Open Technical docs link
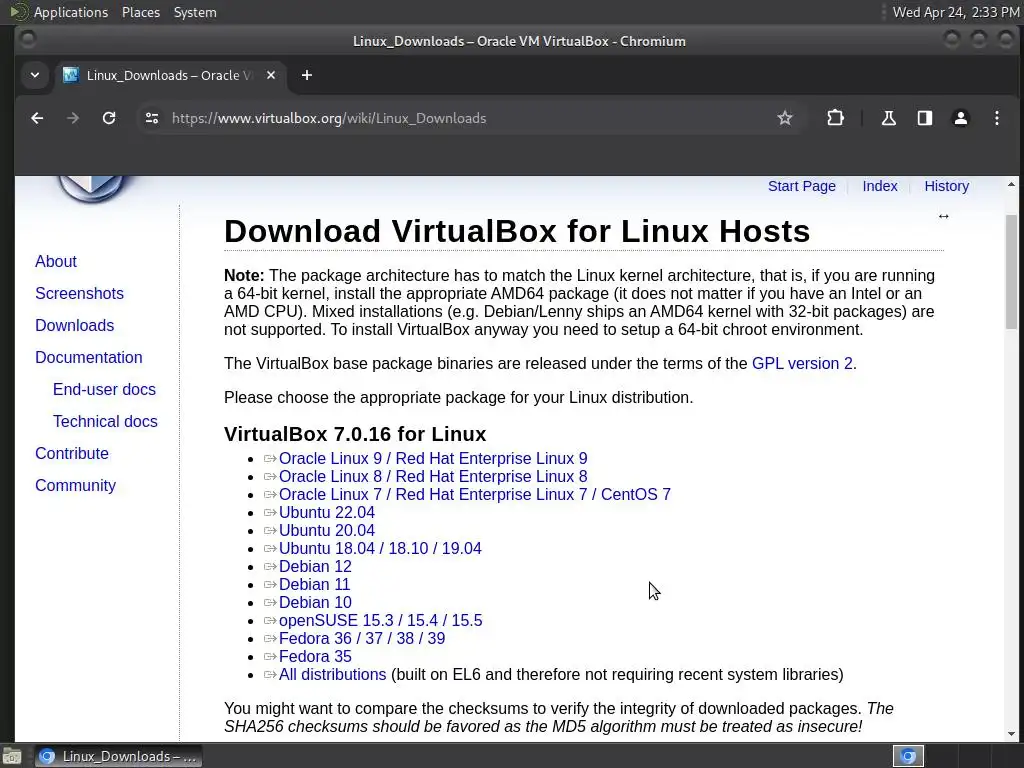 click(105, 421)
